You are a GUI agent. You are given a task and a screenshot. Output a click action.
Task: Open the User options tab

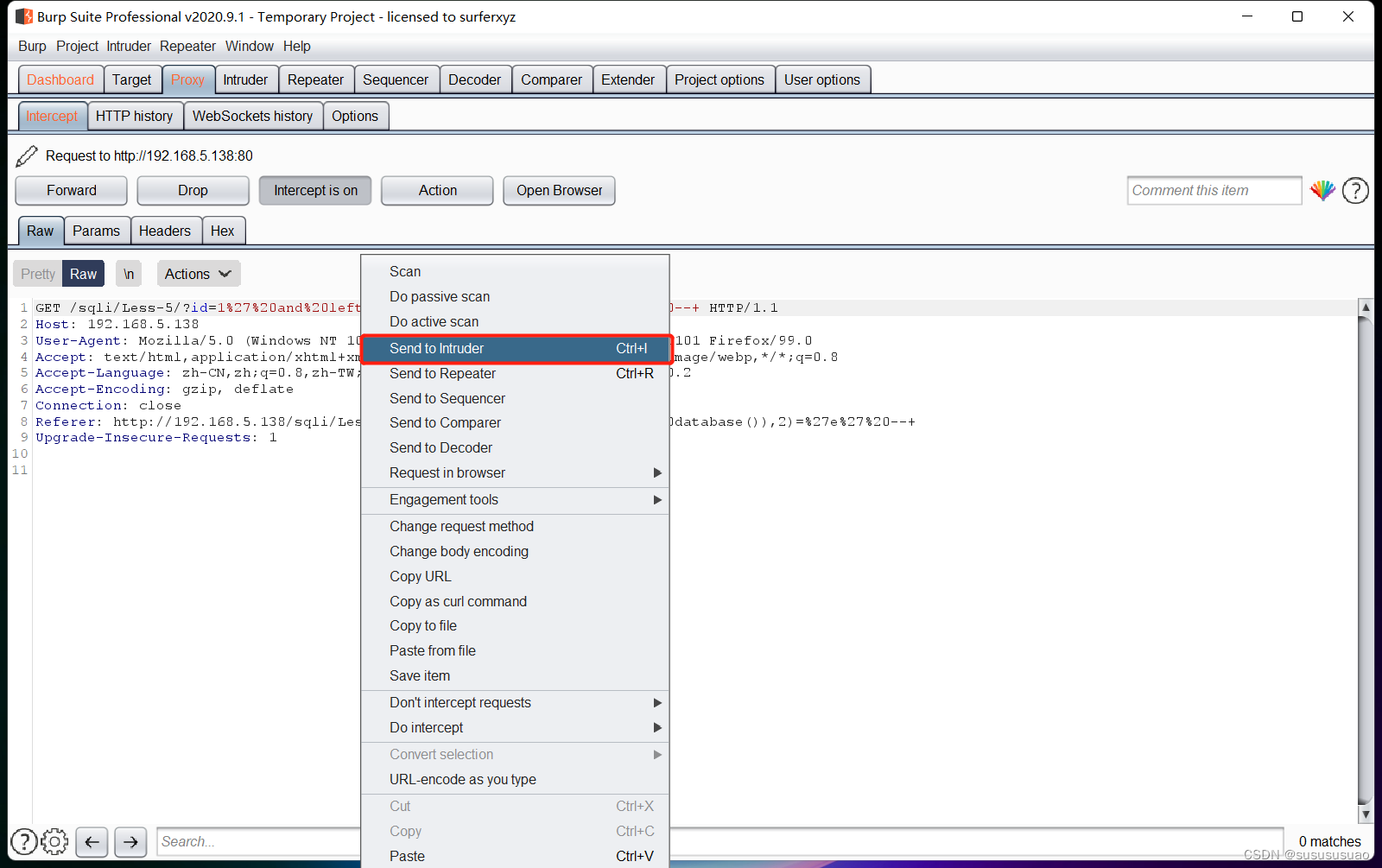coord(822,79)
